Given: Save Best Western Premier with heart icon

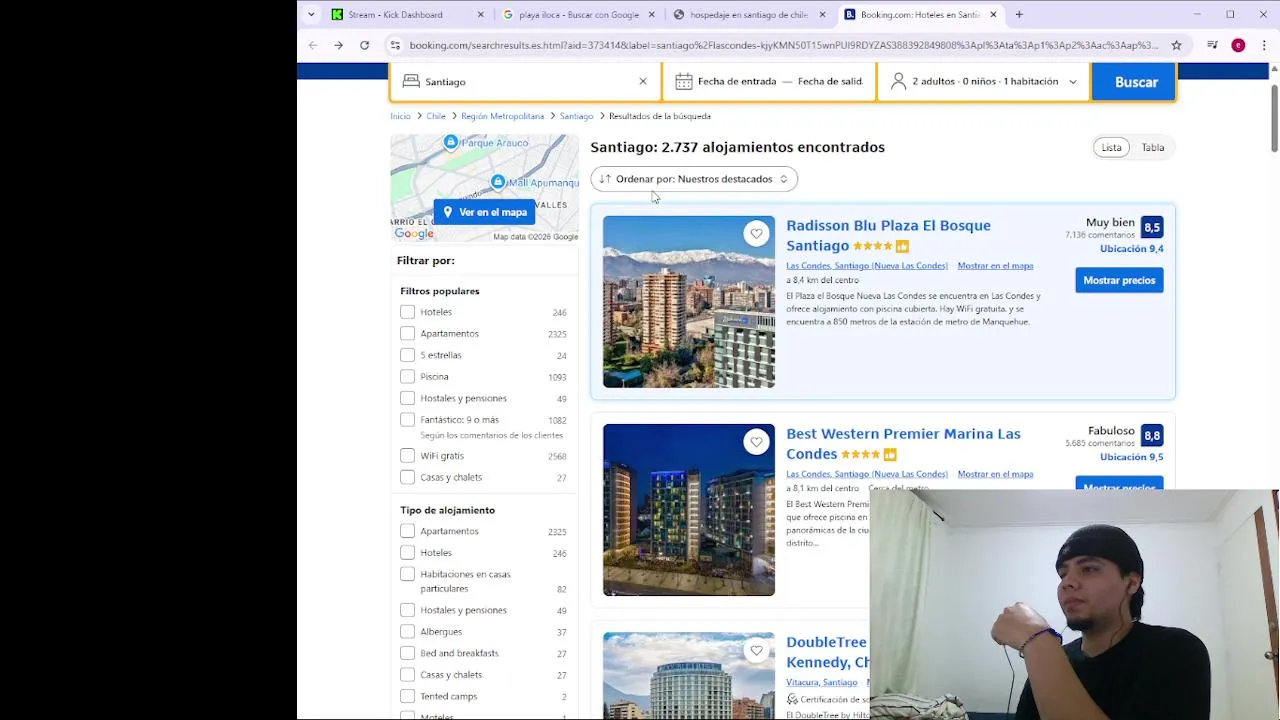Looking at the screenshot, I should (756, 442).
